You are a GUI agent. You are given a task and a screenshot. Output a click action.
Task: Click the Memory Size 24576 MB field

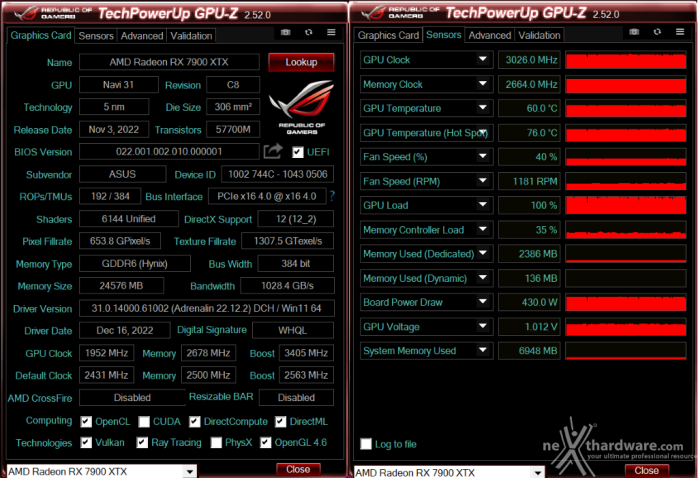click(x=121, y=286)
